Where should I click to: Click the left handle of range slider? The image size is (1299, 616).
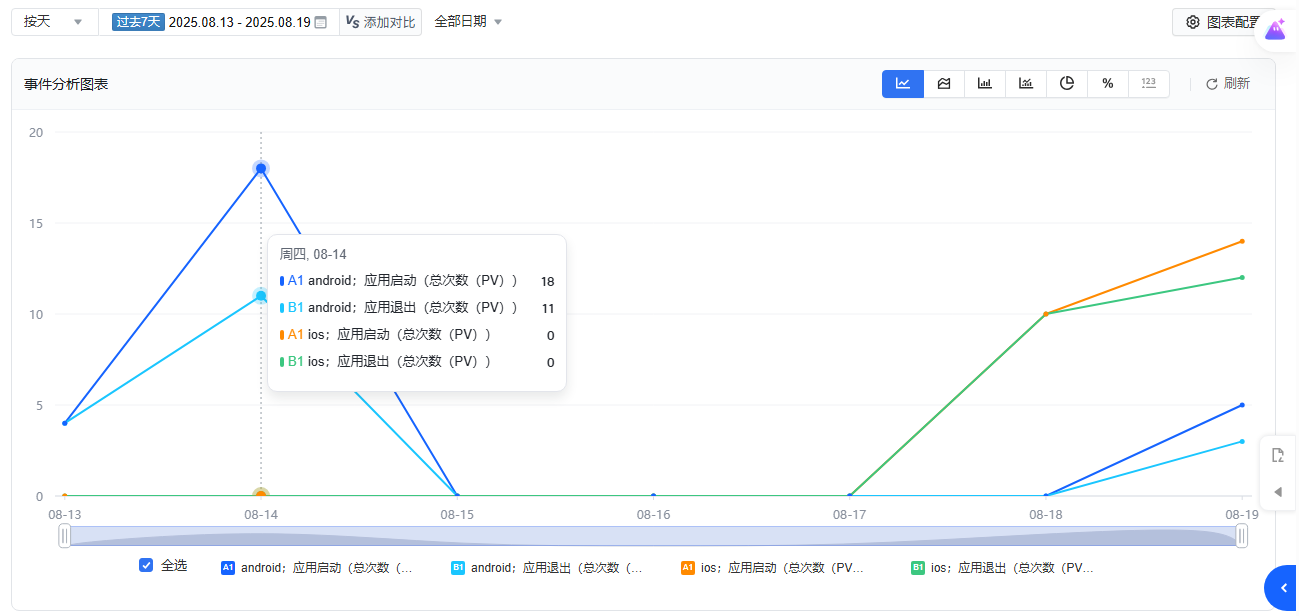coord(65,537)
